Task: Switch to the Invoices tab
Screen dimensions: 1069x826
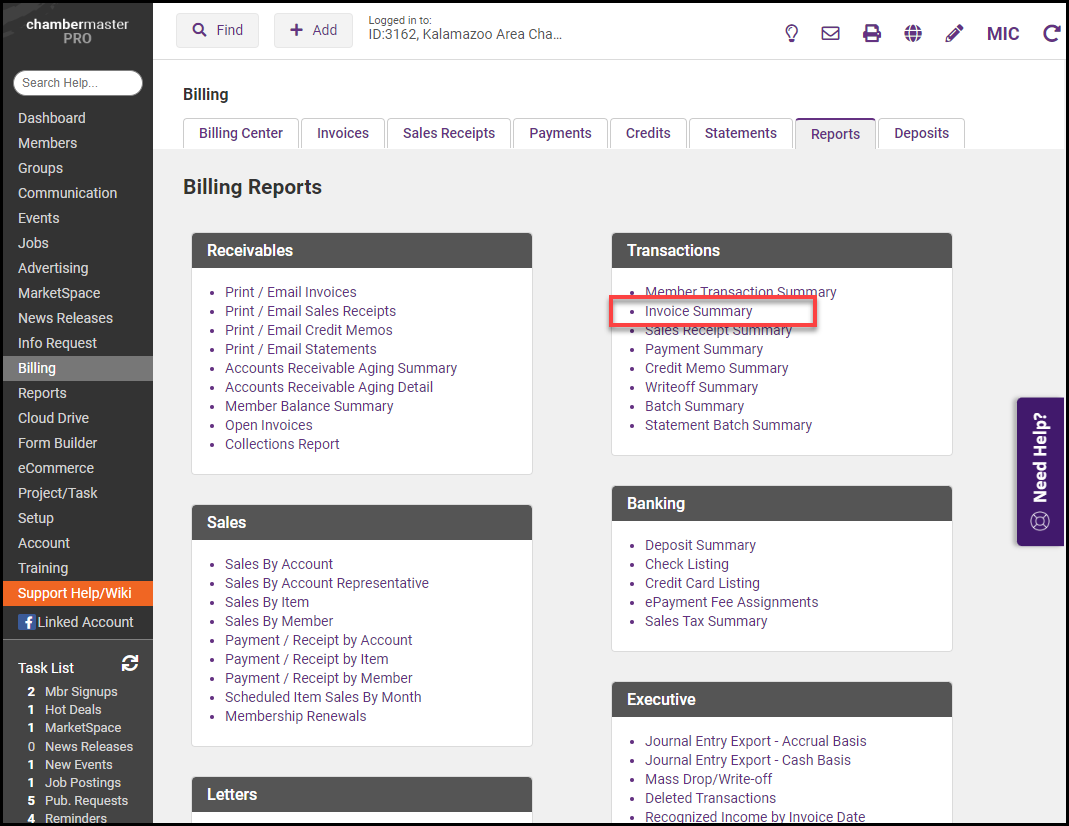Action: (x=343, y=133)
